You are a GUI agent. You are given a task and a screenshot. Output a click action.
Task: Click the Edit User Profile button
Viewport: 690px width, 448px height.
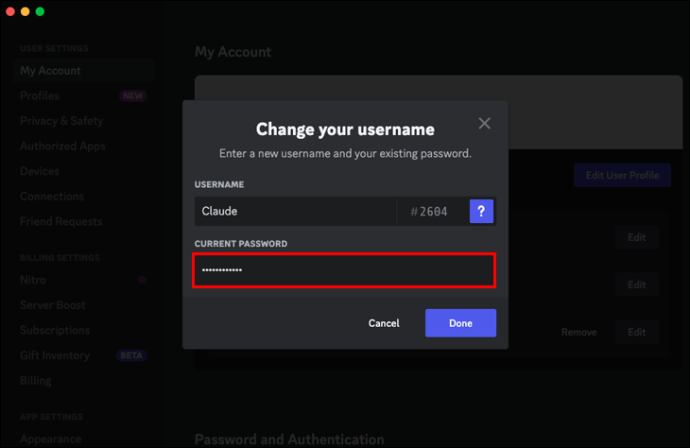pos(622,175)
